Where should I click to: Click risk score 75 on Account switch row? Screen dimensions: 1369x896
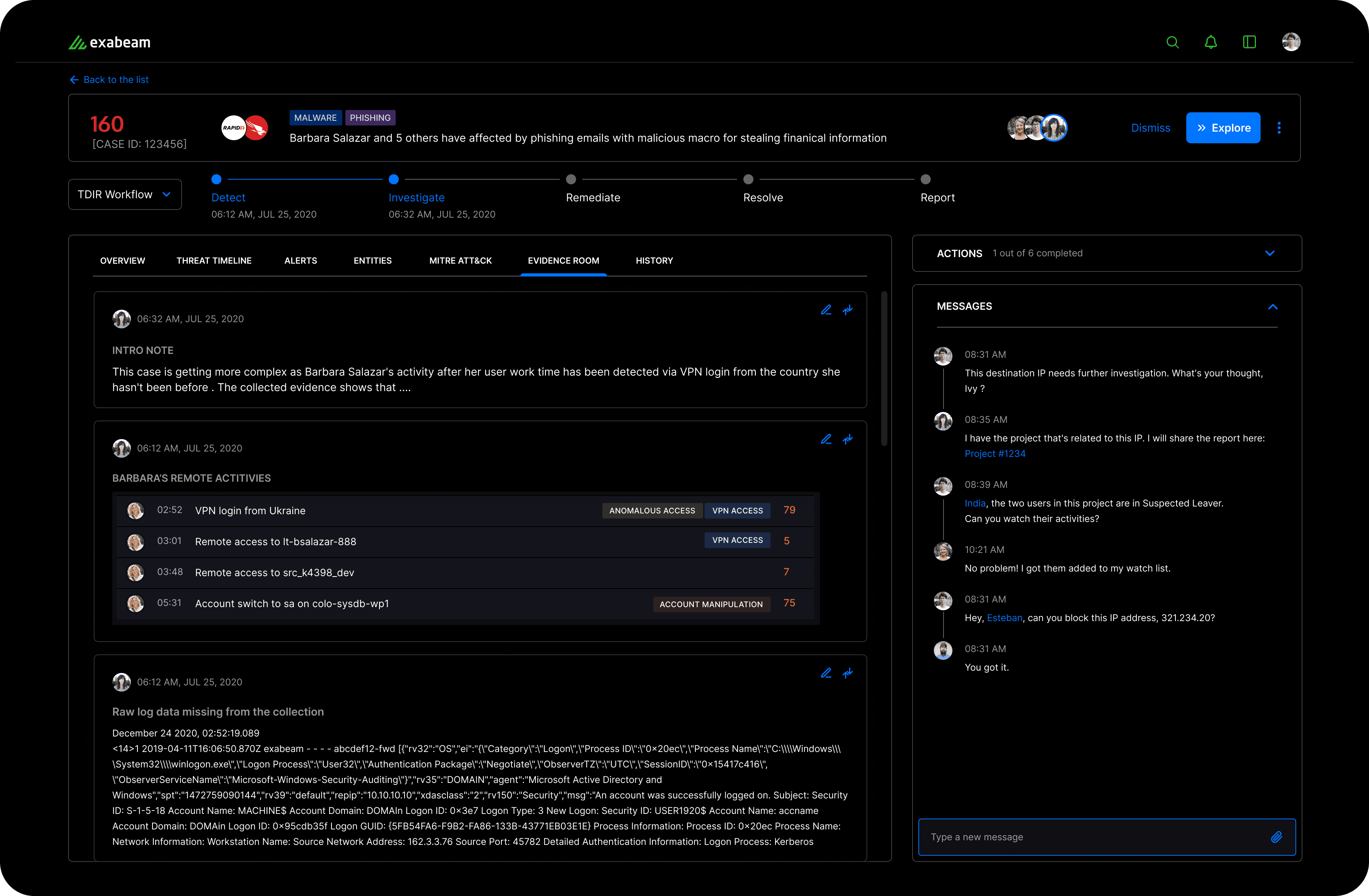[789, 603]
